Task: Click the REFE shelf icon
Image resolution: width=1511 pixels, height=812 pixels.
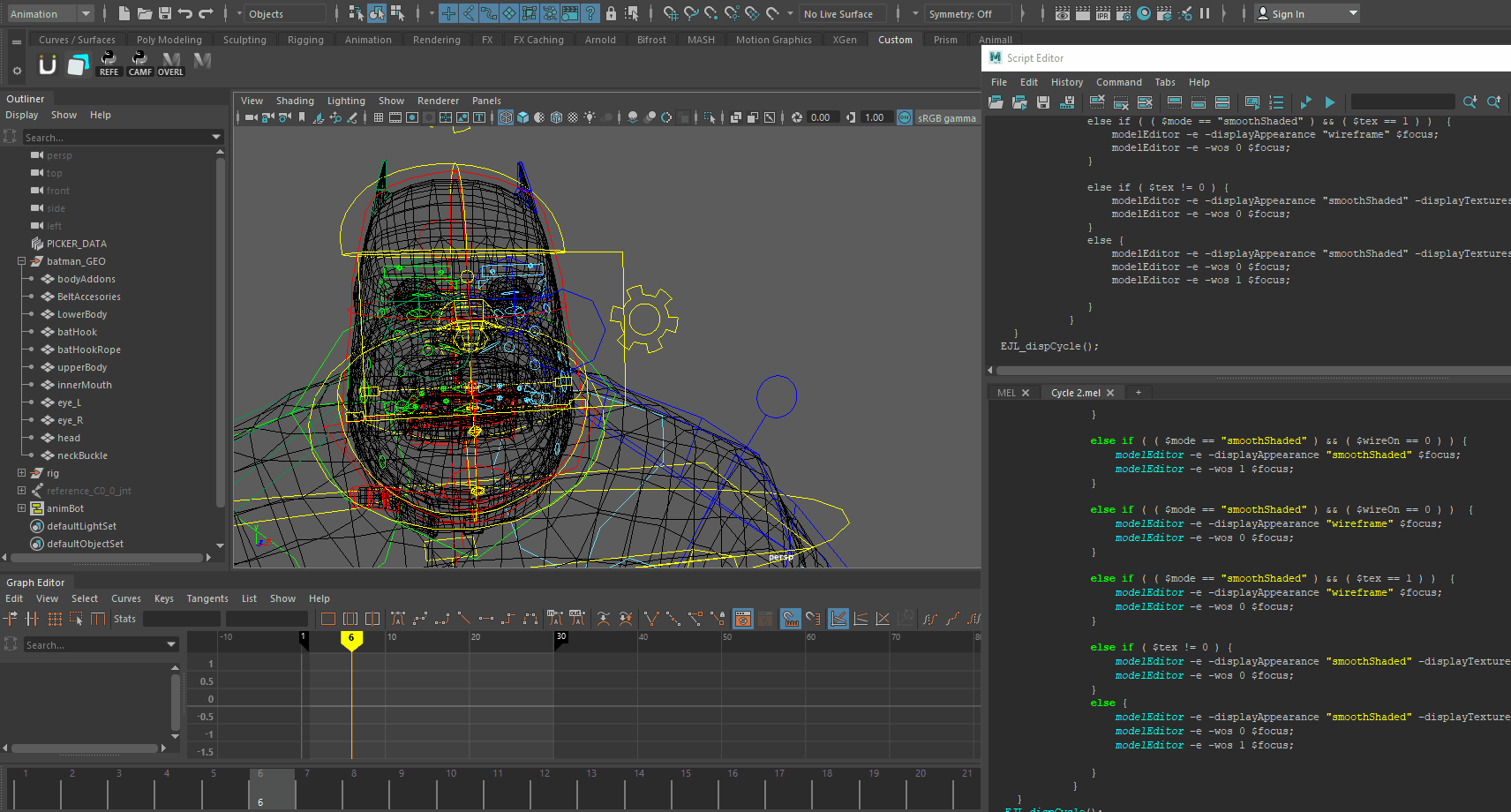Action: (x=109, y=62)
